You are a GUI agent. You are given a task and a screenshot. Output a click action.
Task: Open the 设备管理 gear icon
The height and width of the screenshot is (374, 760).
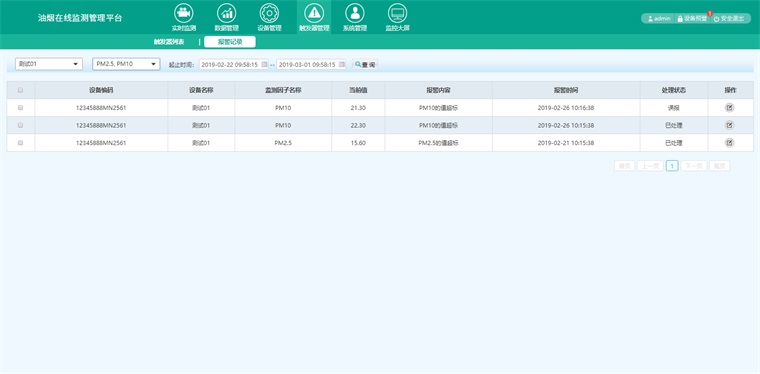269,13
